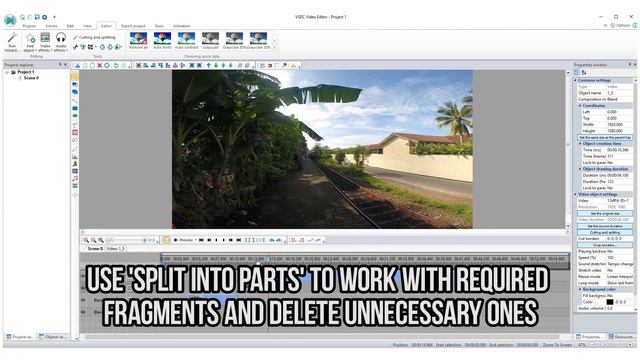The image size is (640, 360).
Task: Click the VSDC application logo button
Action: click(10, 20)
